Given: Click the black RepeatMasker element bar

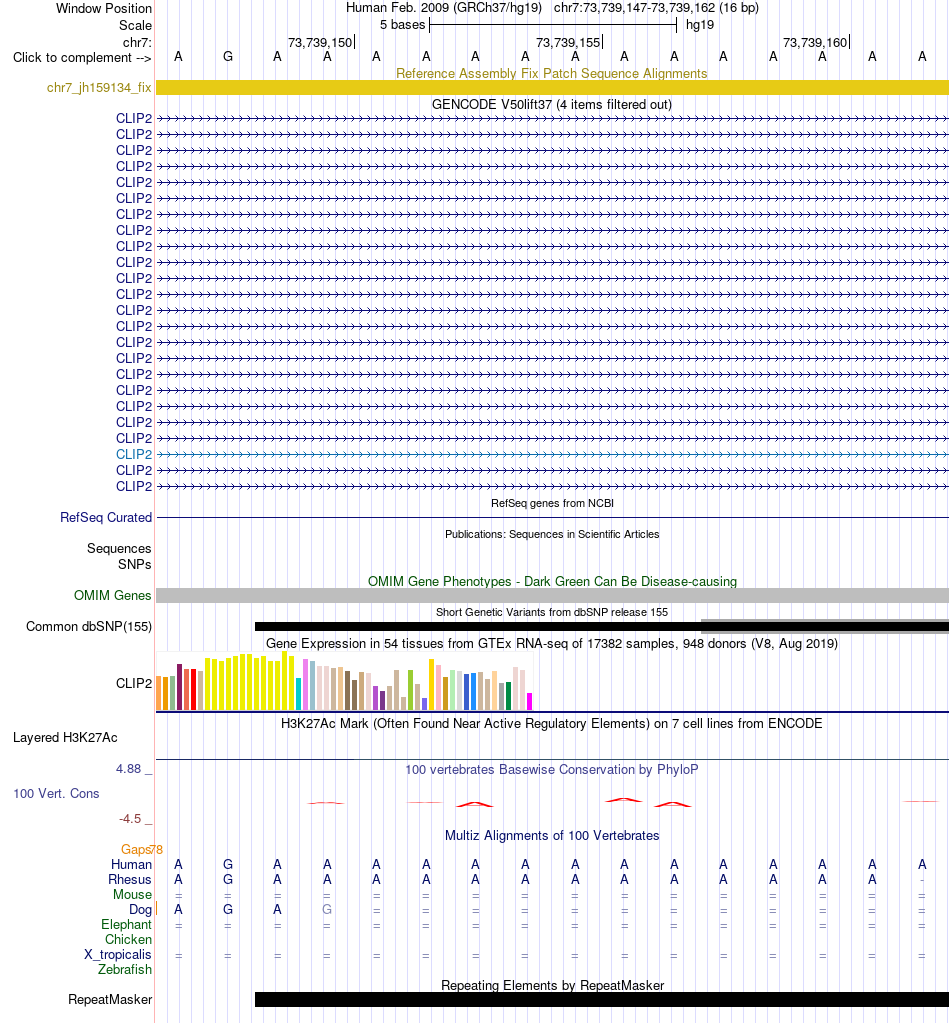Looking at the screenshot, I should (602, 1000).
